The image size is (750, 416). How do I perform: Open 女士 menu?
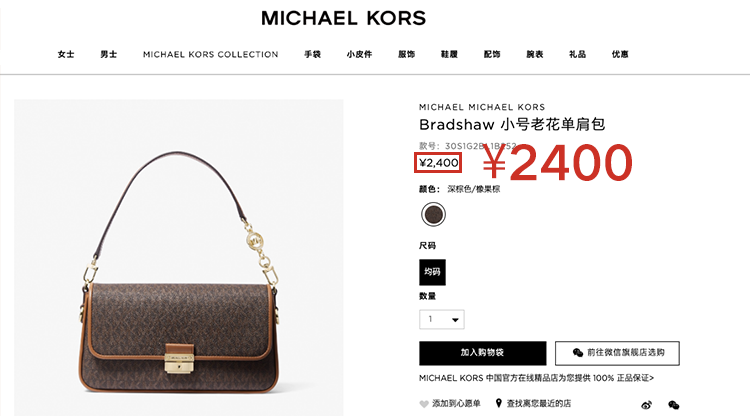(66, 54)
